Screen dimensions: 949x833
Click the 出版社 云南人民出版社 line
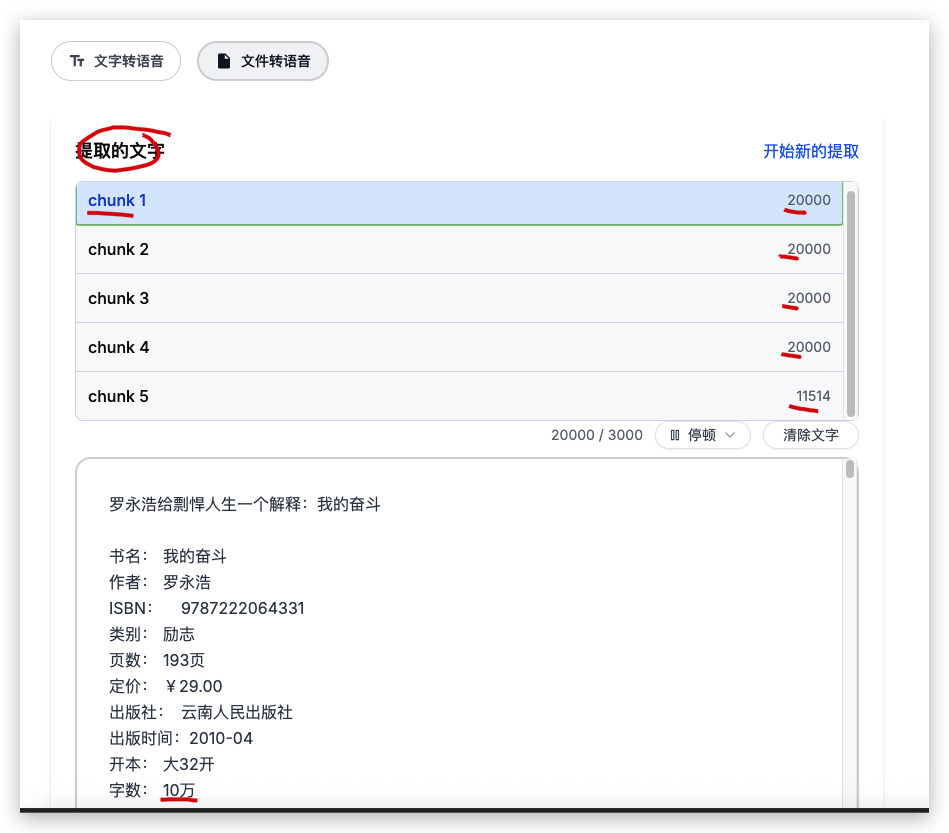click(x=201, y=713)
